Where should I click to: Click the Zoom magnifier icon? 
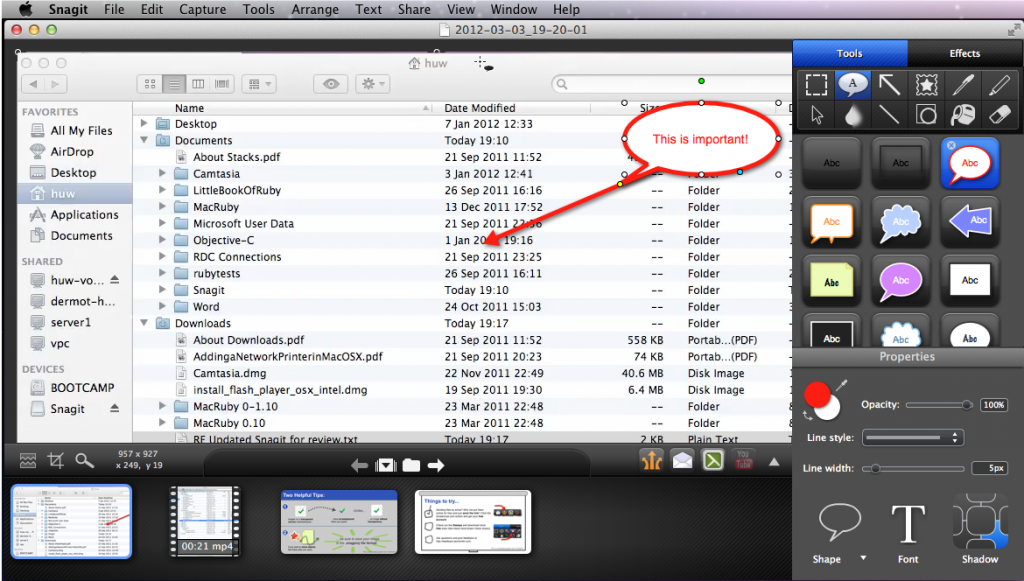point(84,461)
